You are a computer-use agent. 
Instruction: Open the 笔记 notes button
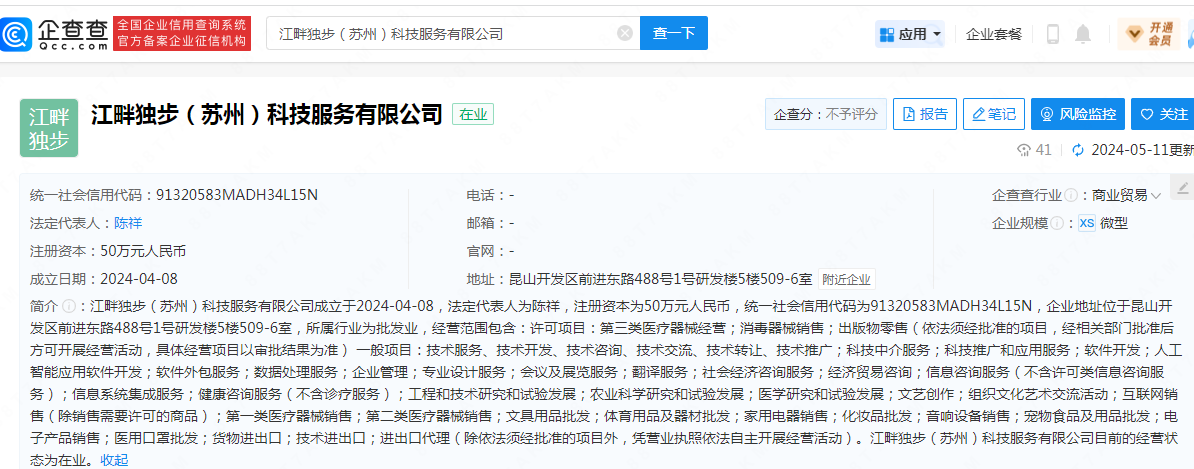pos(994,114)
